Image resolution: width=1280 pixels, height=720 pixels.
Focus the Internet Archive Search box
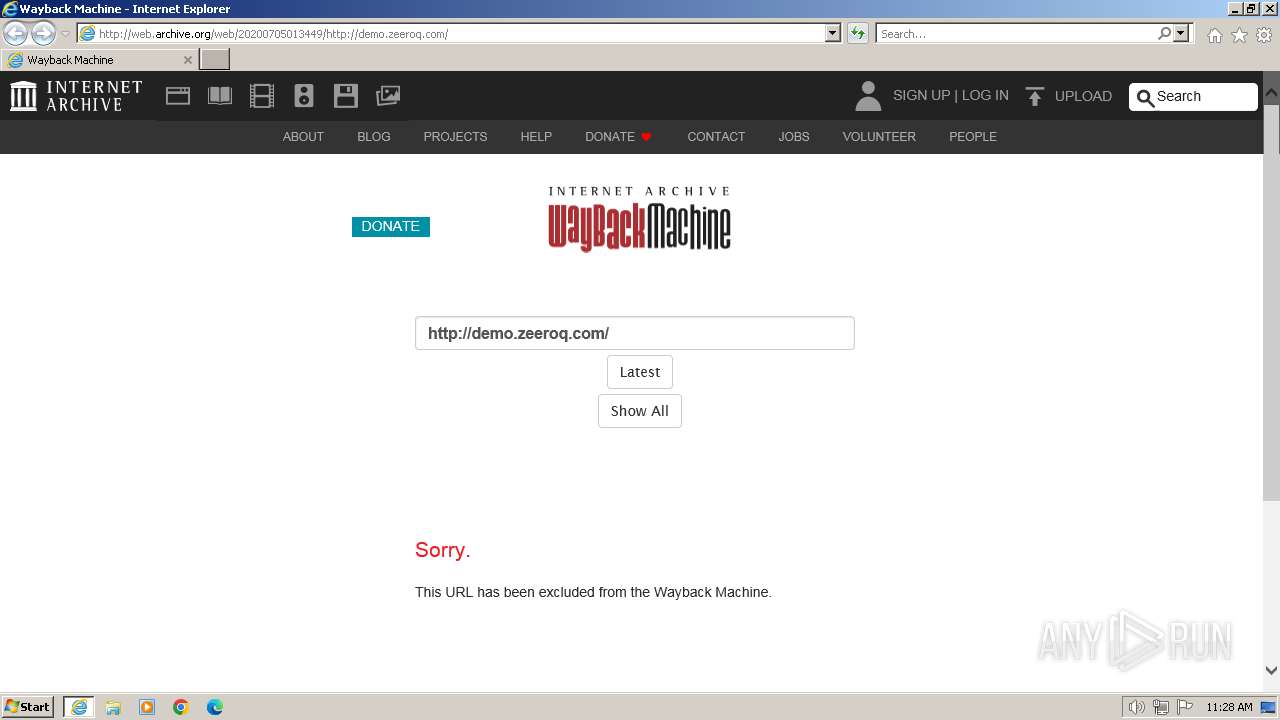tap(1193, 97)
